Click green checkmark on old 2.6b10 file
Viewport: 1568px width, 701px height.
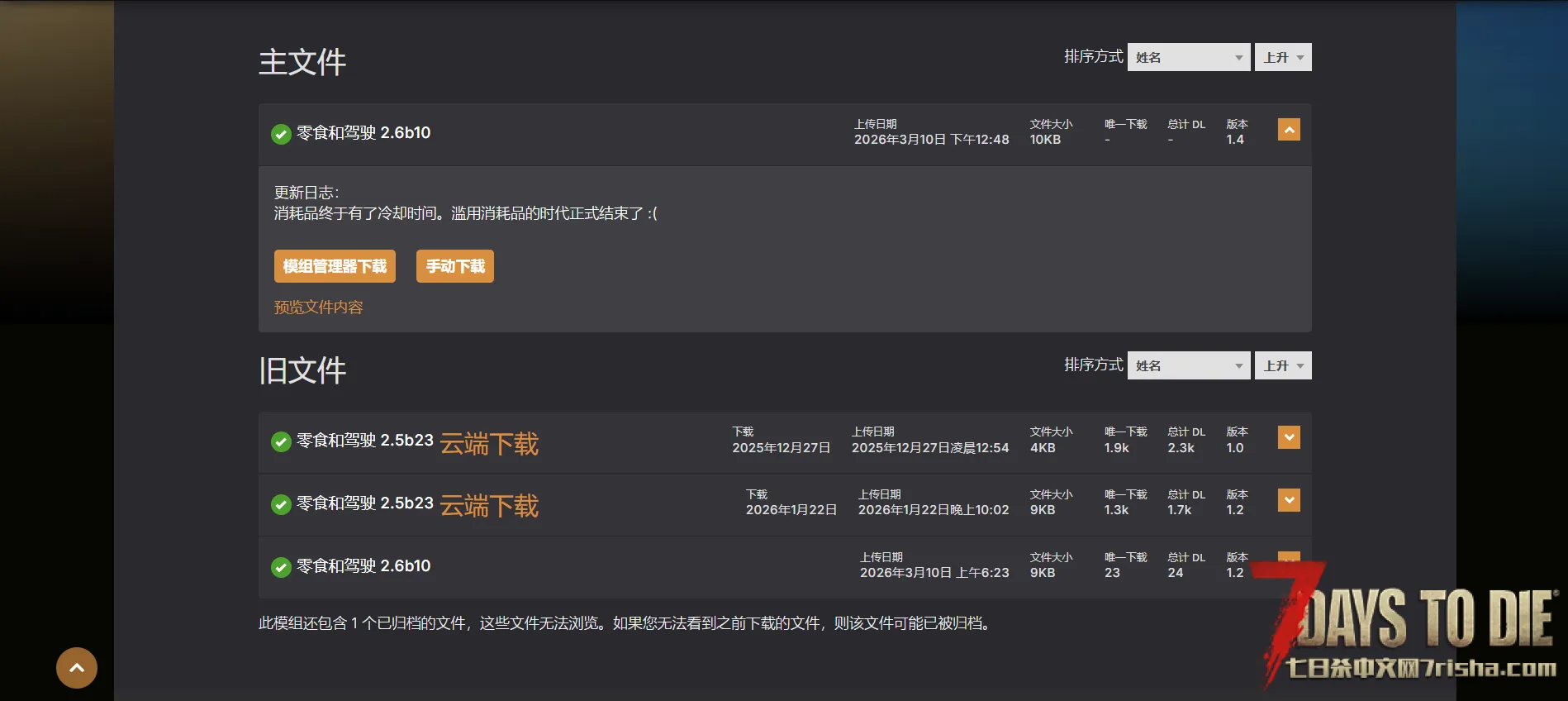[x=281, y=567]
